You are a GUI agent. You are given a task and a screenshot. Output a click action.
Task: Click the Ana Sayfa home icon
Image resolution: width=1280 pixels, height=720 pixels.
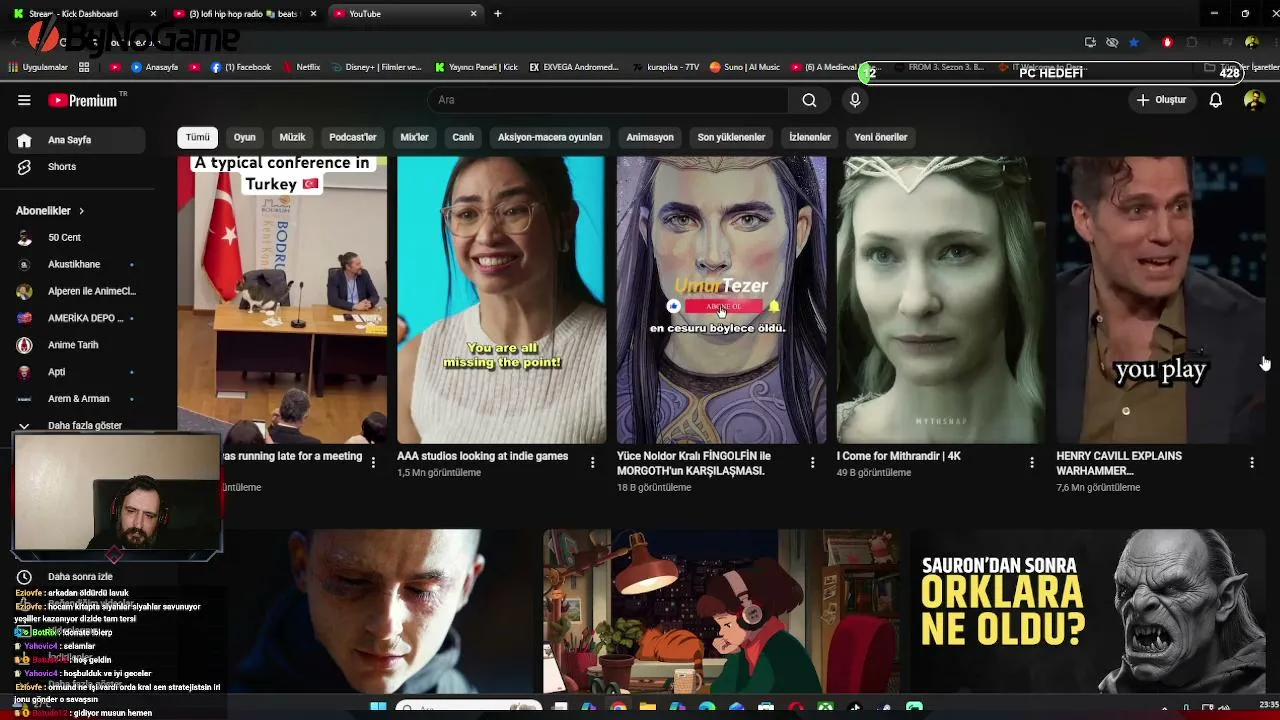[x=24, y=140]
